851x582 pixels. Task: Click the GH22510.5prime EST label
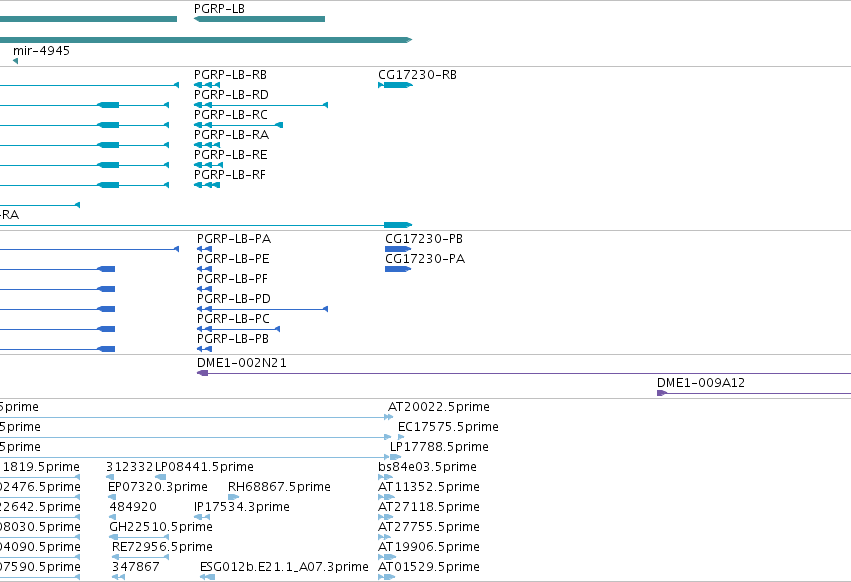(161, 527)
